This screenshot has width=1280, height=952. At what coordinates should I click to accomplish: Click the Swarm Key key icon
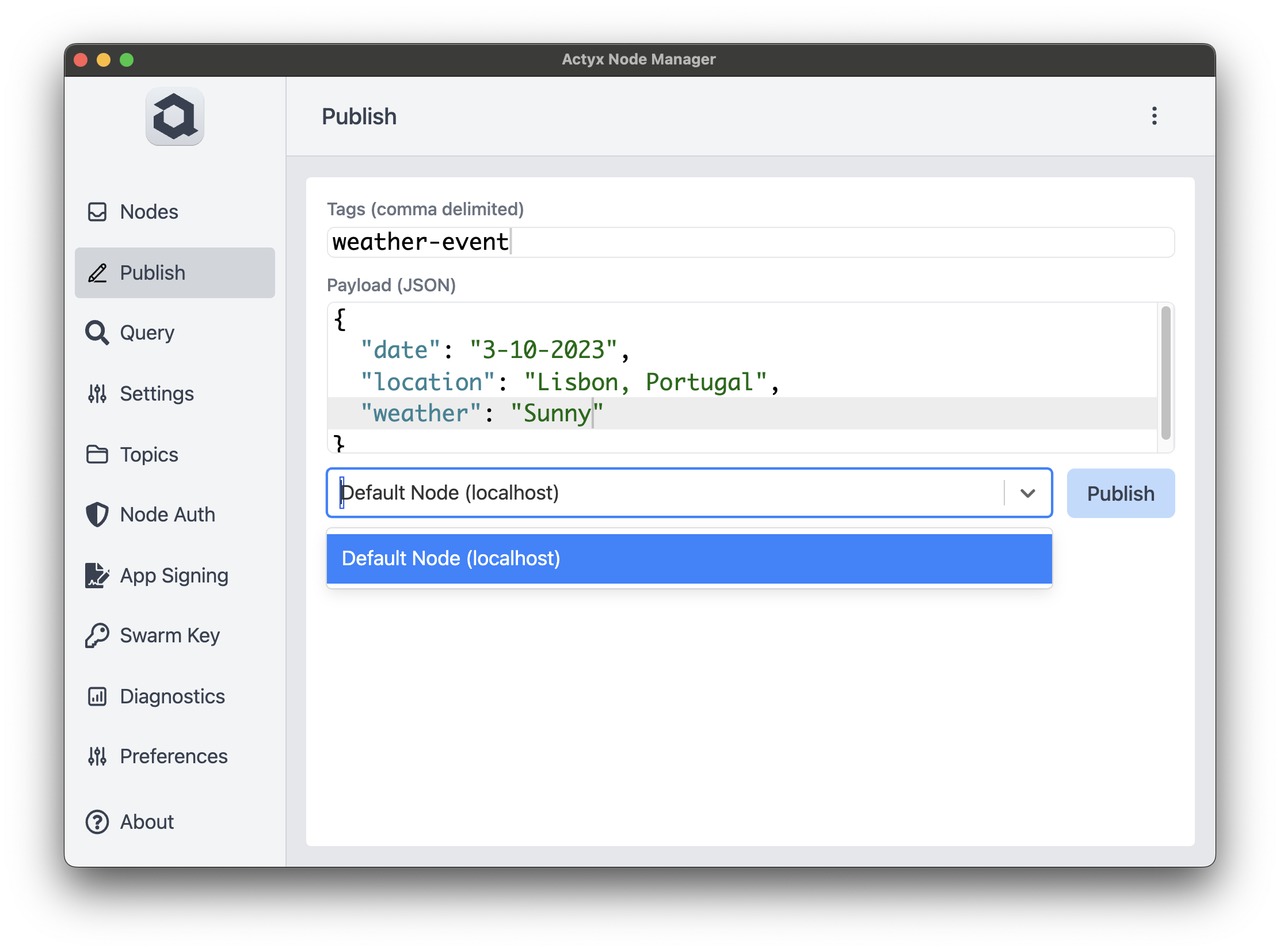pyautogui.click(x=97, y=635)
